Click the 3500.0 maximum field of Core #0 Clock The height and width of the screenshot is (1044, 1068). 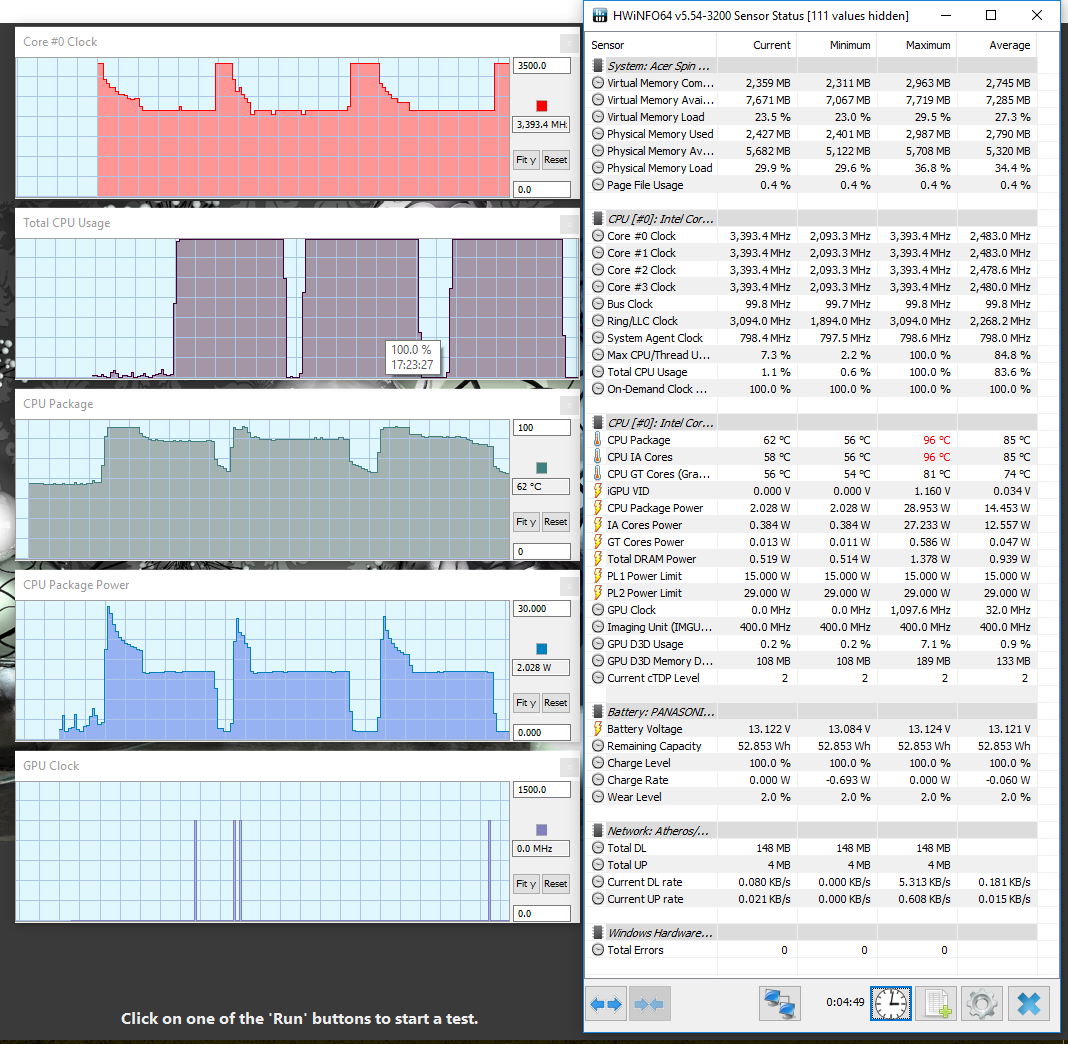[x=541, y=65]
